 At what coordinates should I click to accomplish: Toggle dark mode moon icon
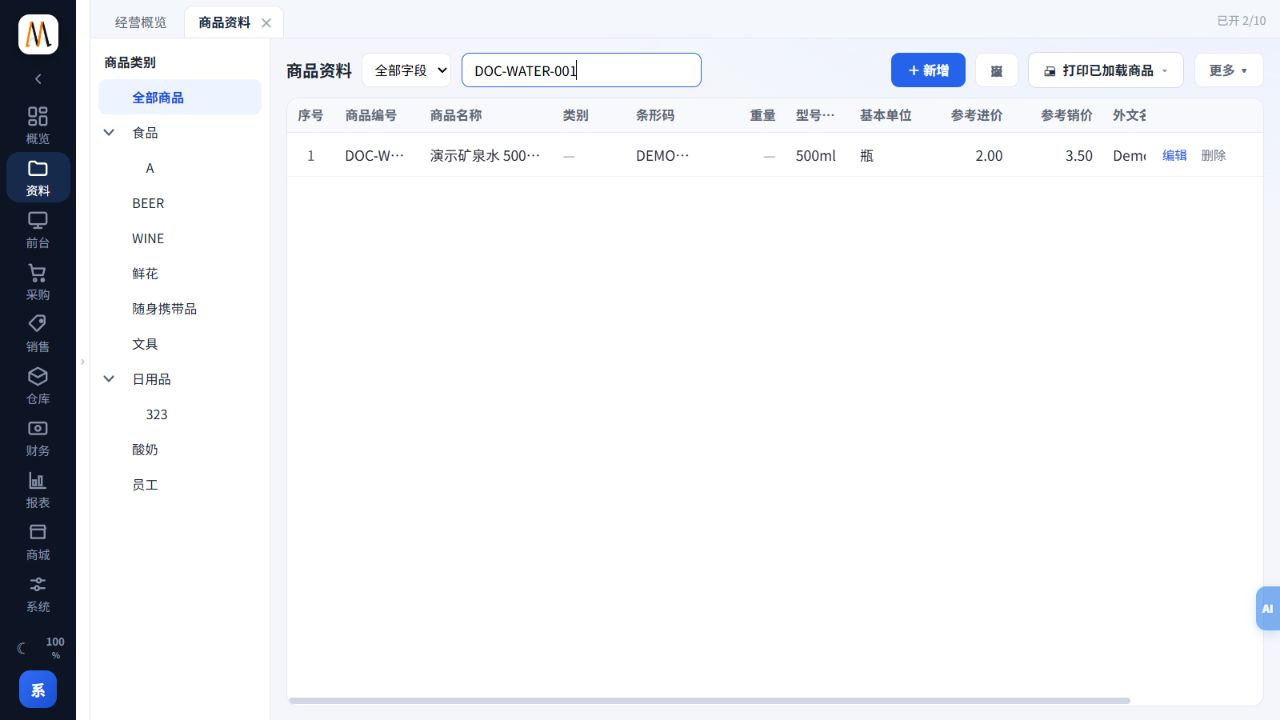tap(21, 648)
